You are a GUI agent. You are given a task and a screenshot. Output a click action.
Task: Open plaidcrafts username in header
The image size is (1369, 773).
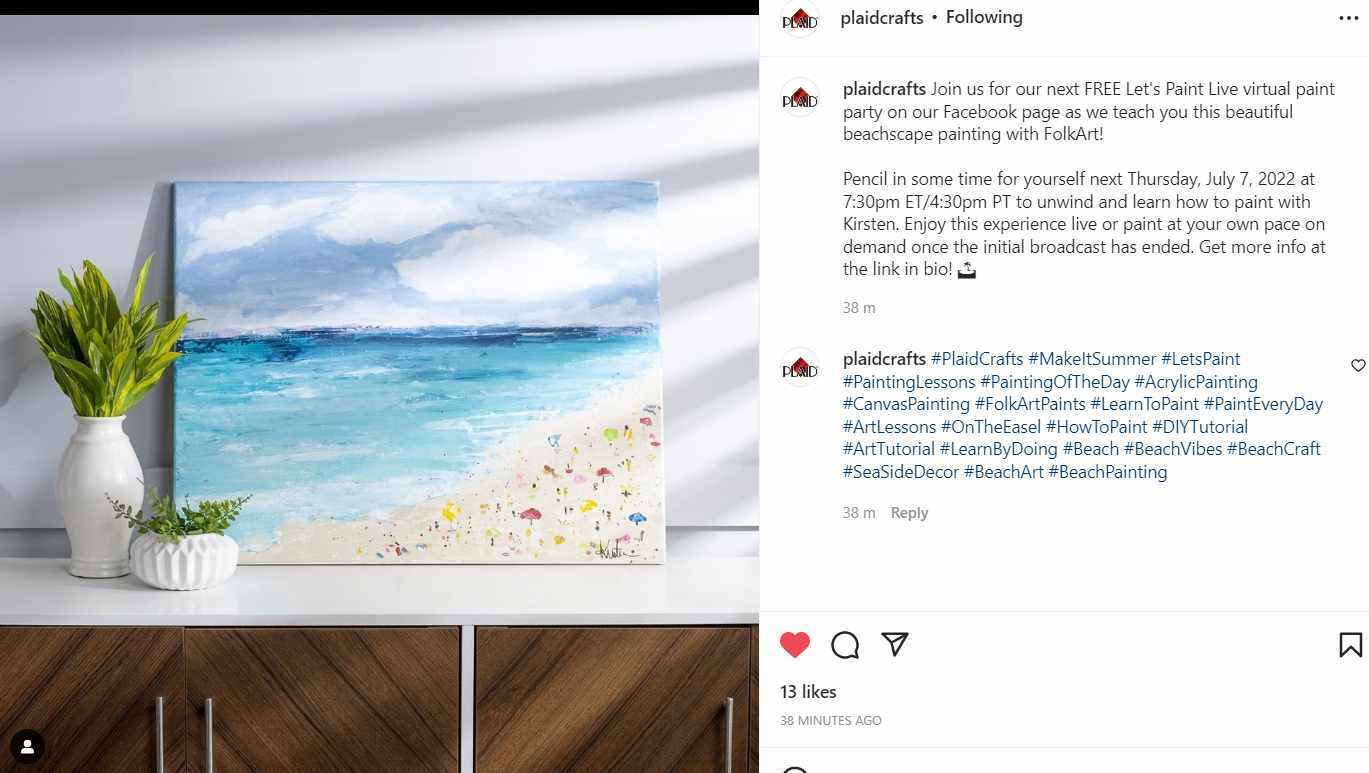coord(882,17)
